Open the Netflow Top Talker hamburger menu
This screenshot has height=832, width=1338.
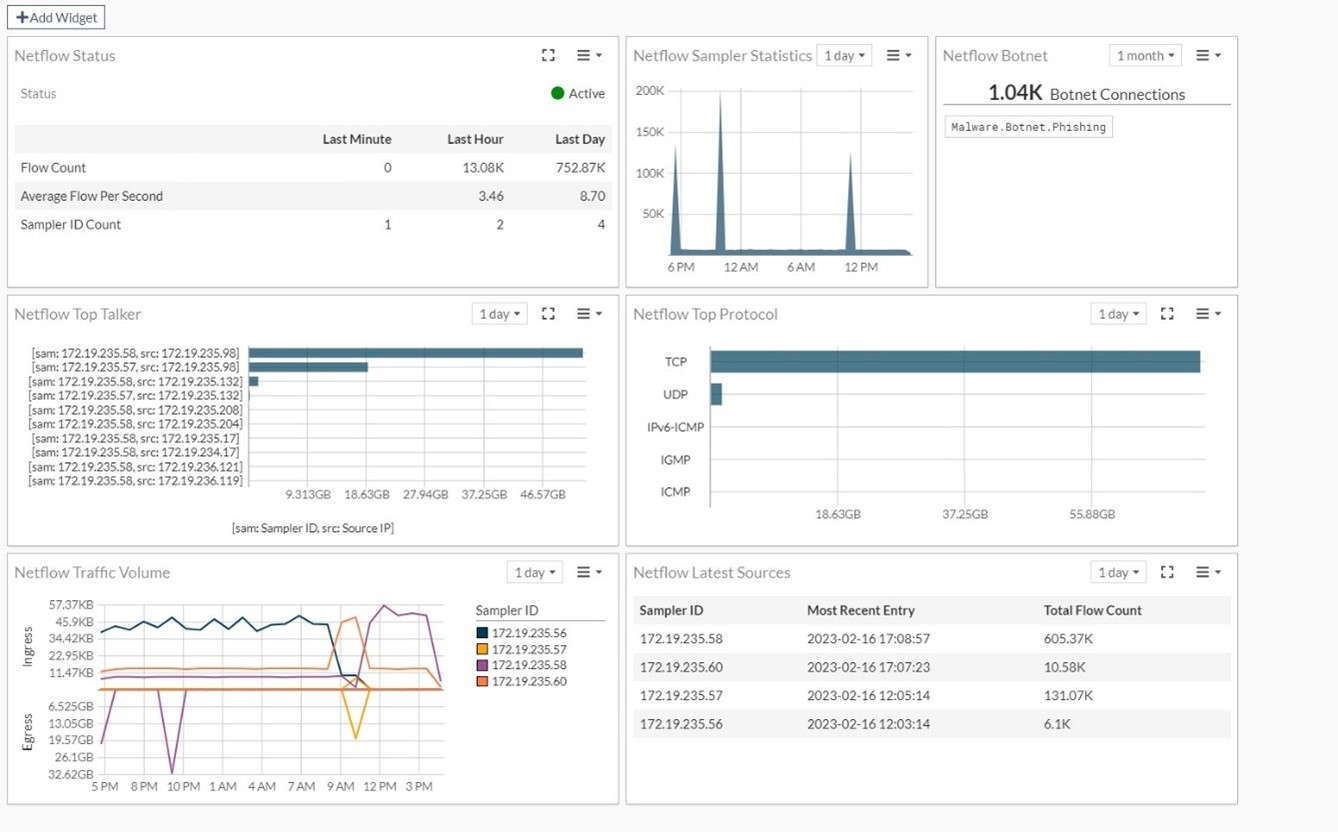(x=588, y=313)
